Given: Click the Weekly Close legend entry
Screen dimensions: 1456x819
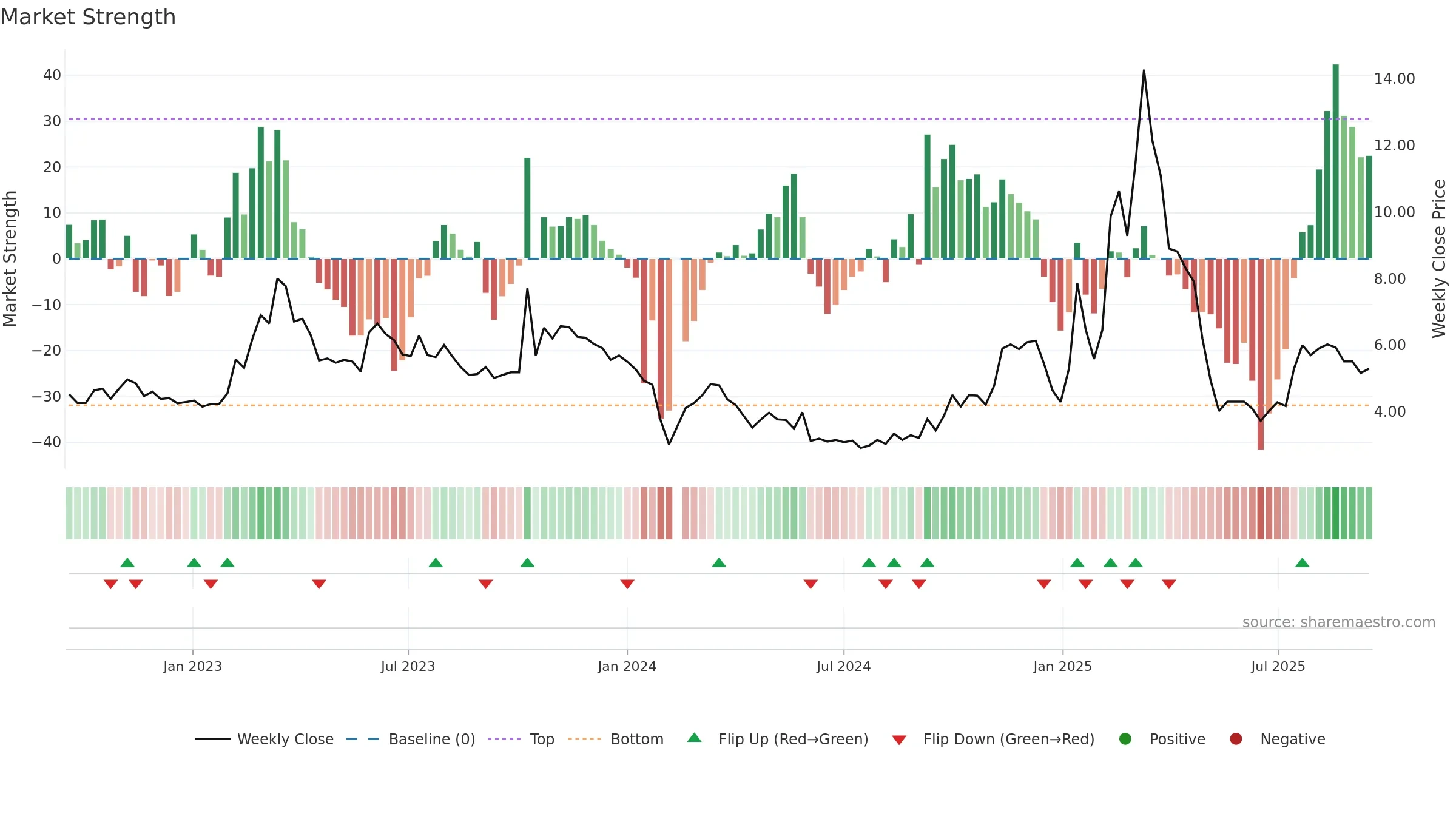Looking at the screenshot, I should click(x=264, y=739).
